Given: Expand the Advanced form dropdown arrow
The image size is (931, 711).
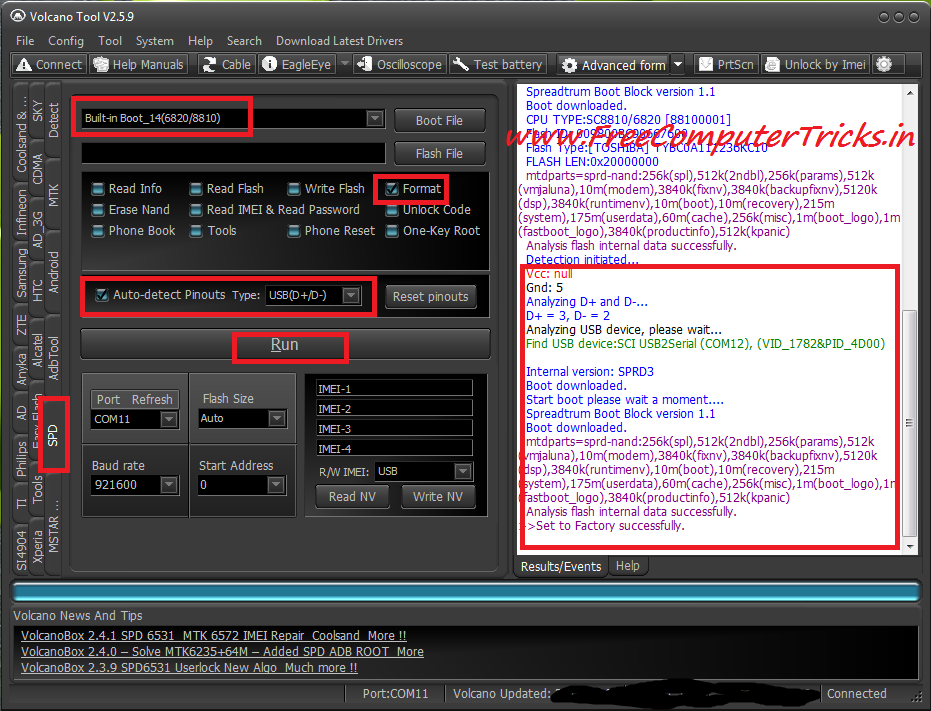Looking at the screenshot, I should pyautogui.click(x=678, y=64).
